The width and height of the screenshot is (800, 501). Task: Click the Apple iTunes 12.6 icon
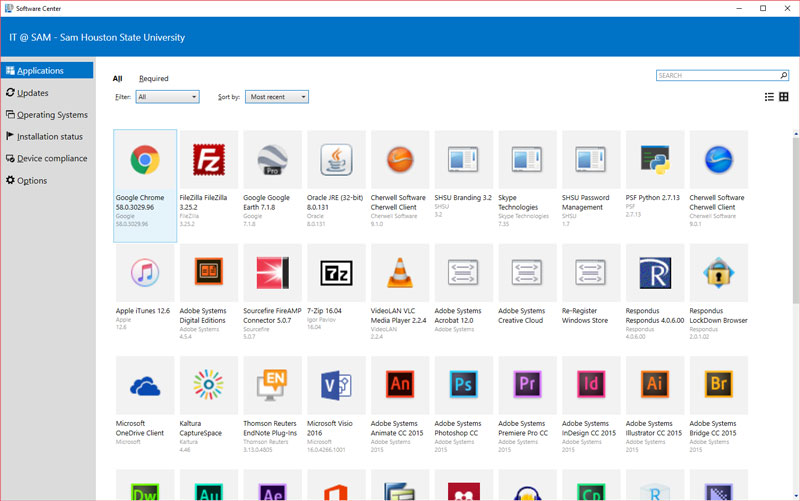tap(145, 273)
